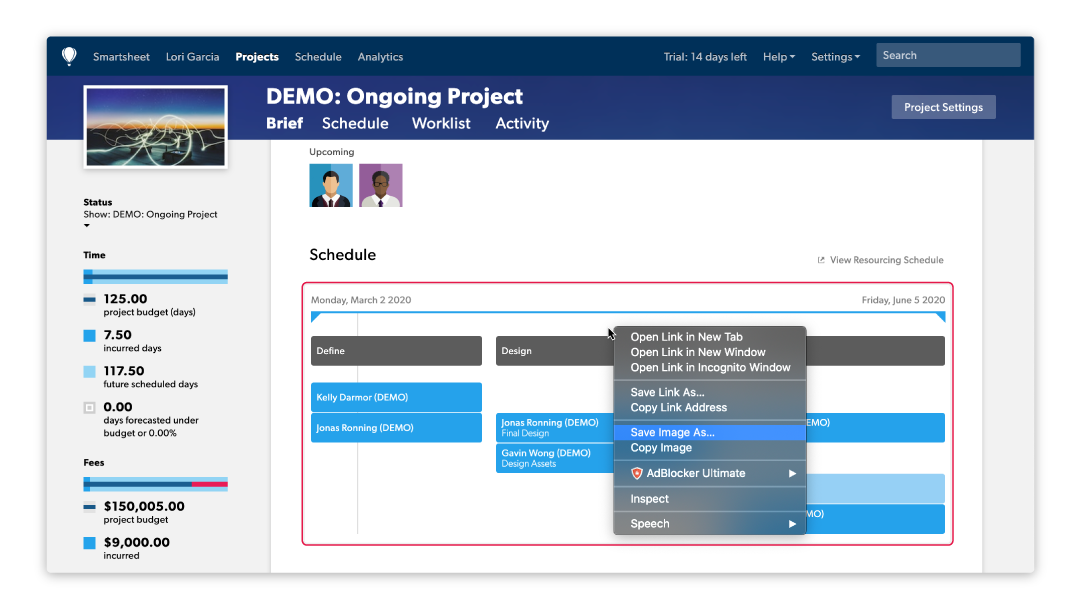Screen dimensions: 1080x608
Task: Expand the Status show dropdown arrow
Action: pos(87,226)
